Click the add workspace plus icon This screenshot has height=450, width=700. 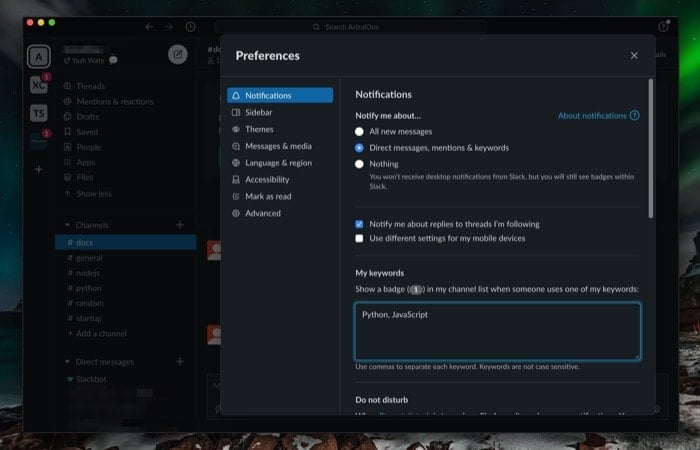(x=39, y=170)
